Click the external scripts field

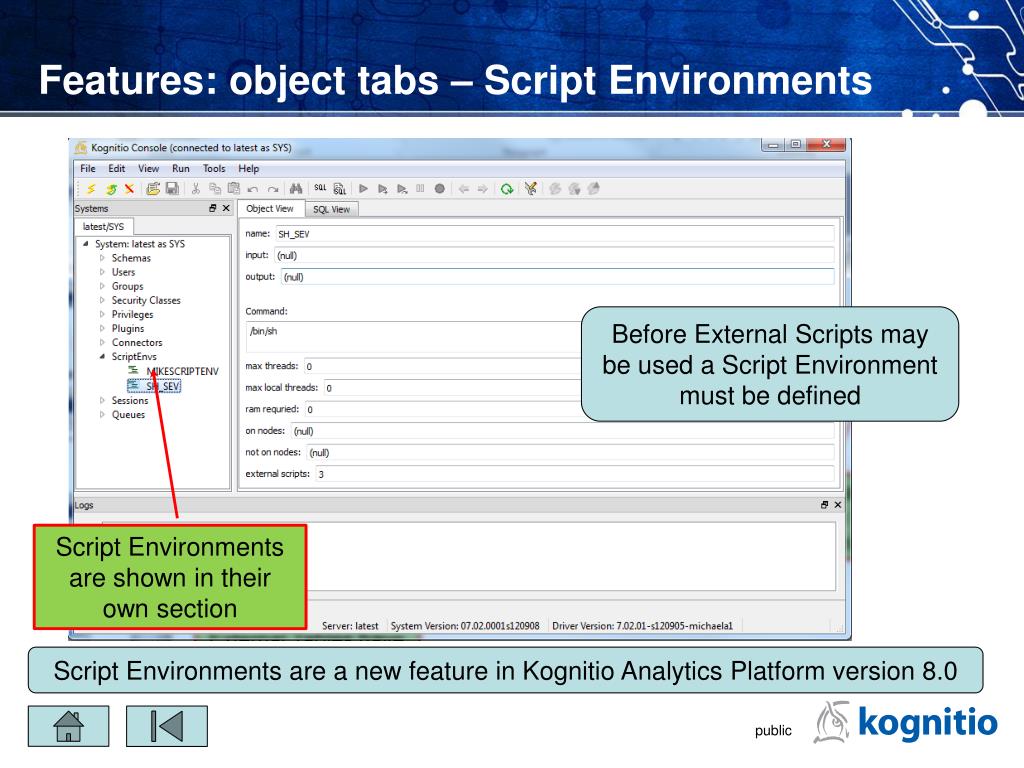[x=575, y=474]
